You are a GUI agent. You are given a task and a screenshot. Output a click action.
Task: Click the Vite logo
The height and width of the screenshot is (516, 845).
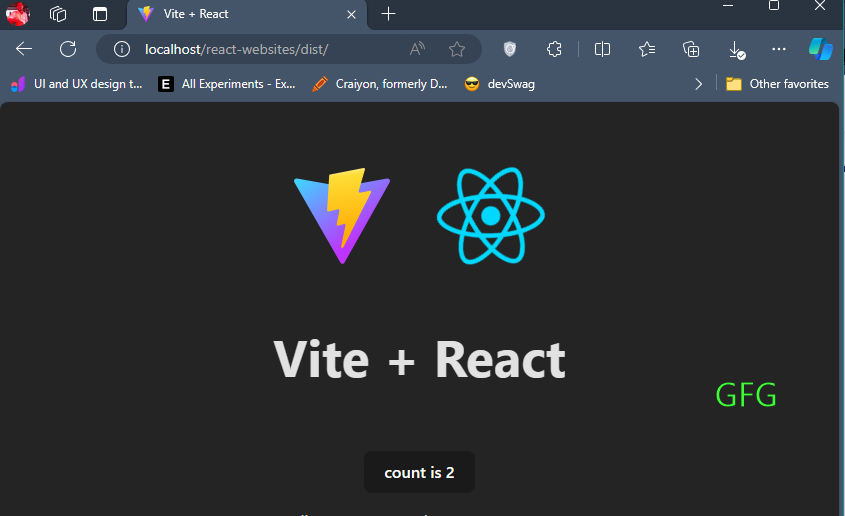[342, 215]
